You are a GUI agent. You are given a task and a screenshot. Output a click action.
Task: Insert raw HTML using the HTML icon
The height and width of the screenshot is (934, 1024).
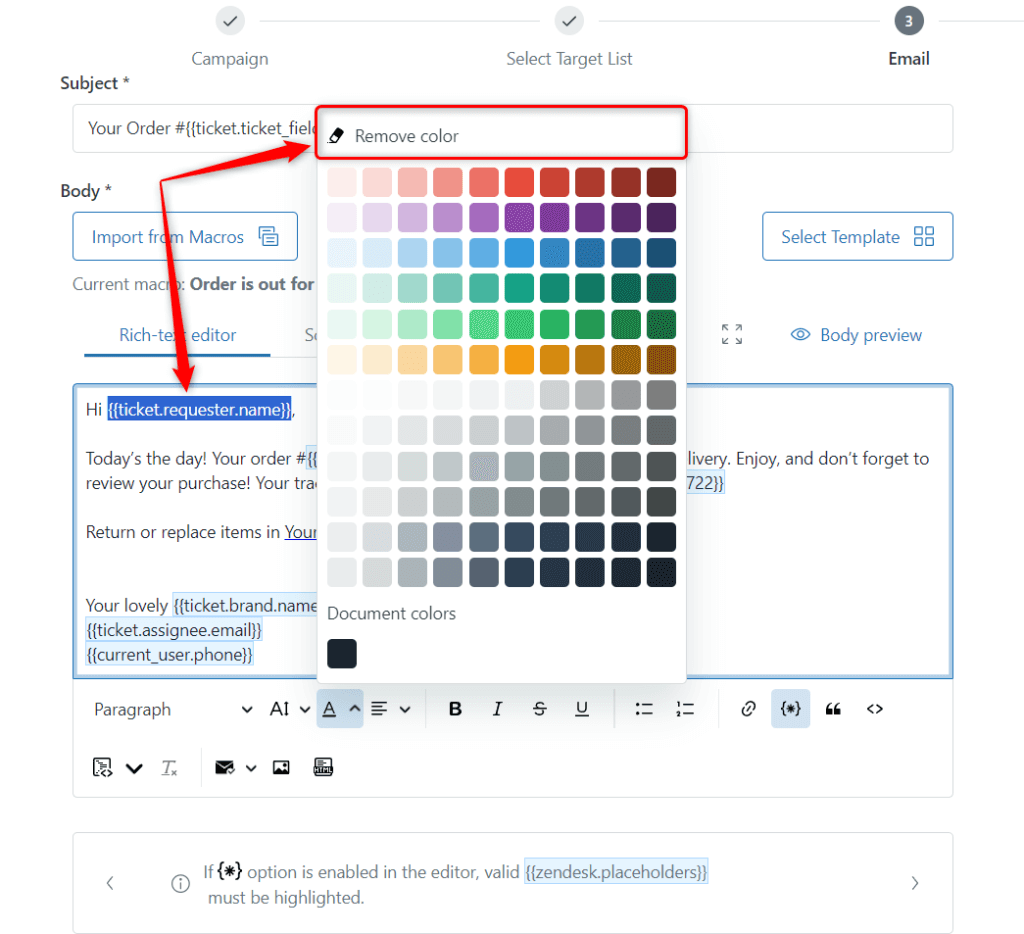click(323, 767)
